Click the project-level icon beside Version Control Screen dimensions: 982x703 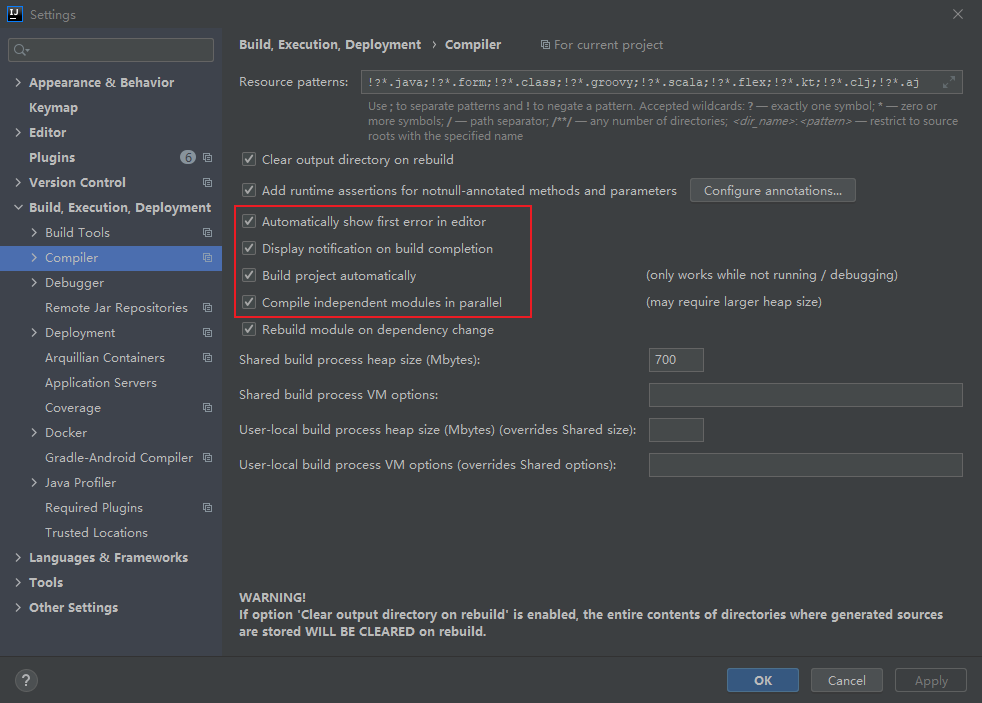coord(207,183)
